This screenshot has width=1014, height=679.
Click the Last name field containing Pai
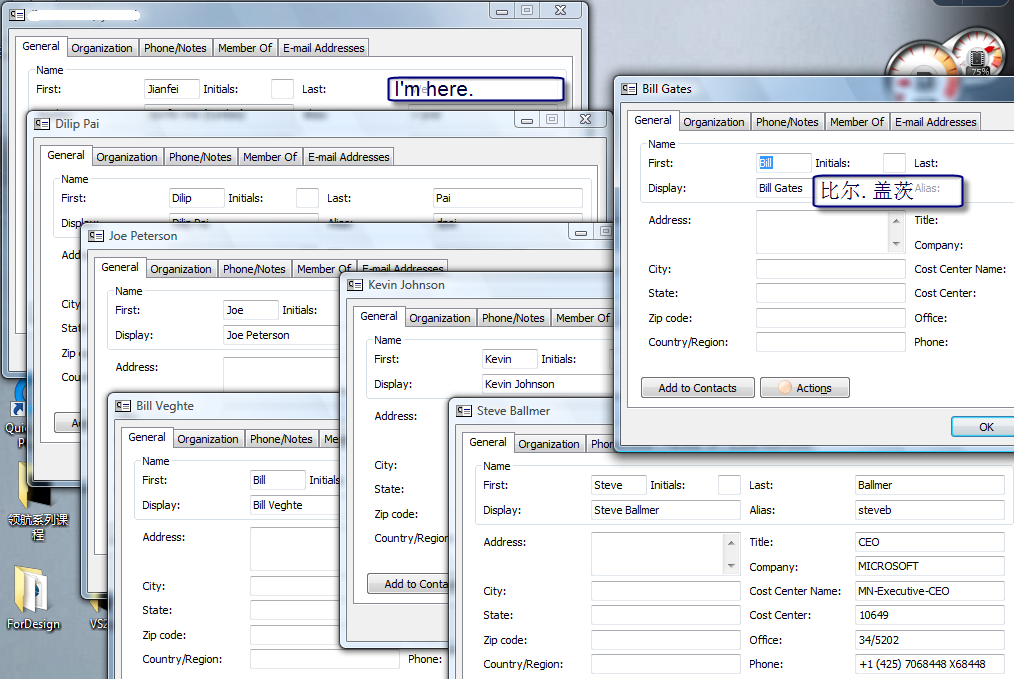[x=508, y=198]
